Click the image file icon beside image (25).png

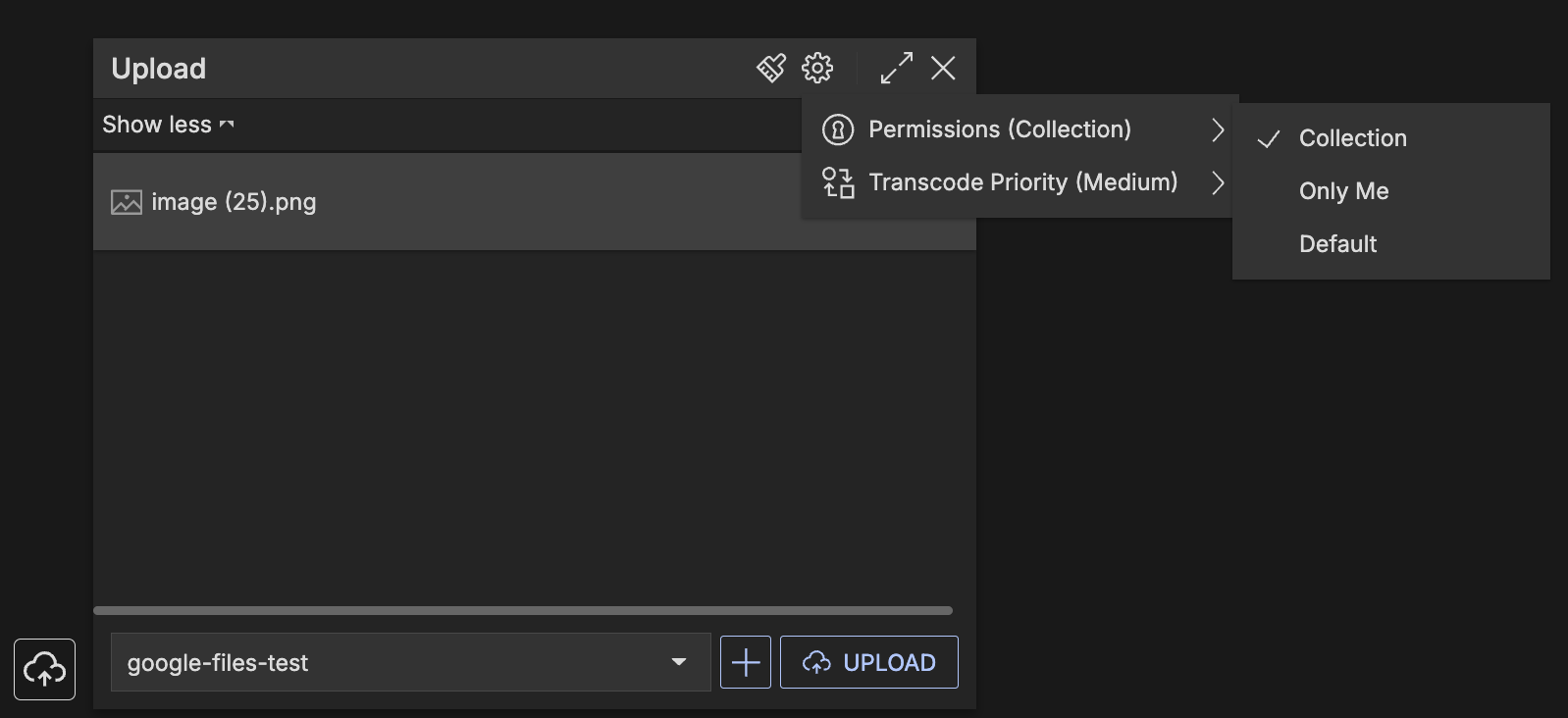click(x=127, y=202)
